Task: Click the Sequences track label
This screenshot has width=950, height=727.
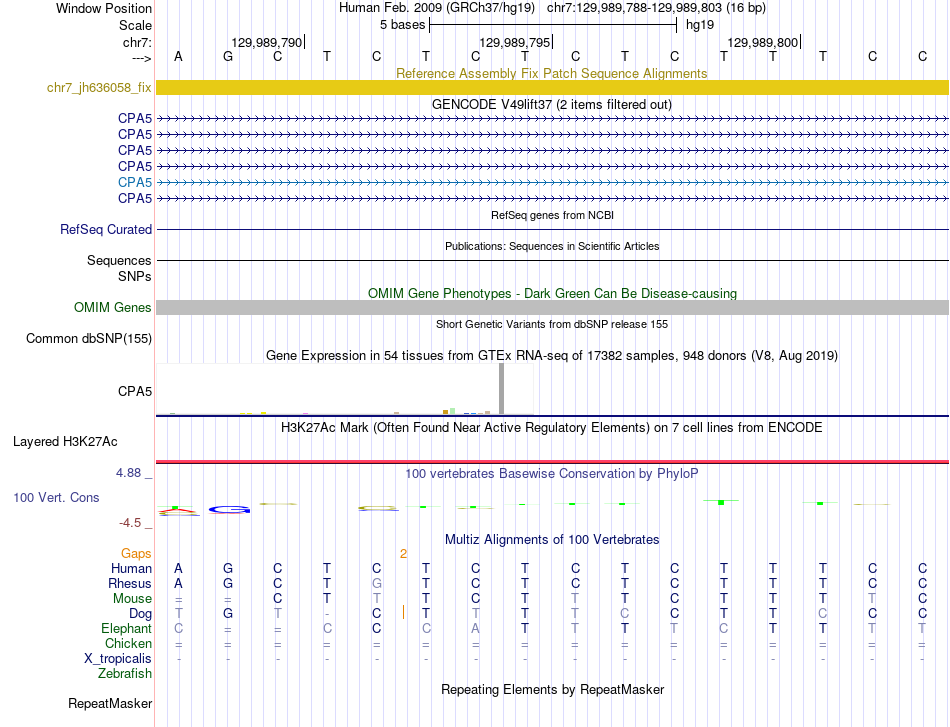Action: [119, 261]
